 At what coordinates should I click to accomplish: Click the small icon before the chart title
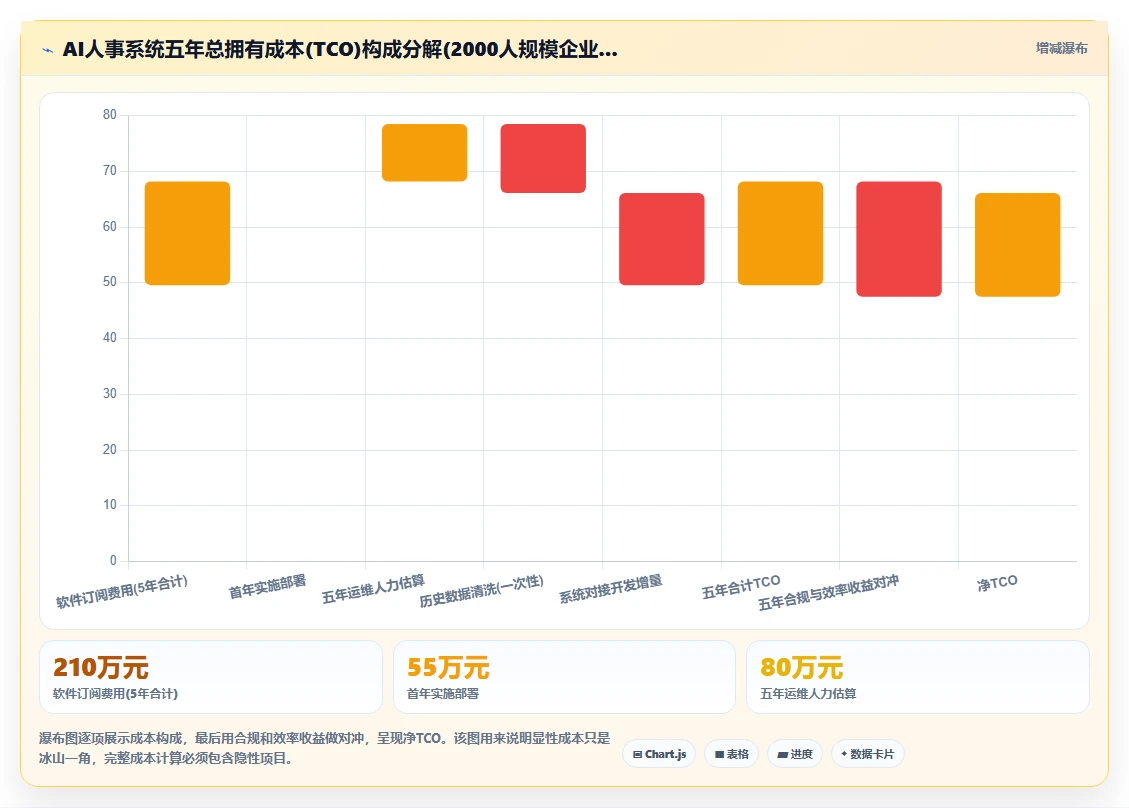pyautogui.click(x=48, y=50)
